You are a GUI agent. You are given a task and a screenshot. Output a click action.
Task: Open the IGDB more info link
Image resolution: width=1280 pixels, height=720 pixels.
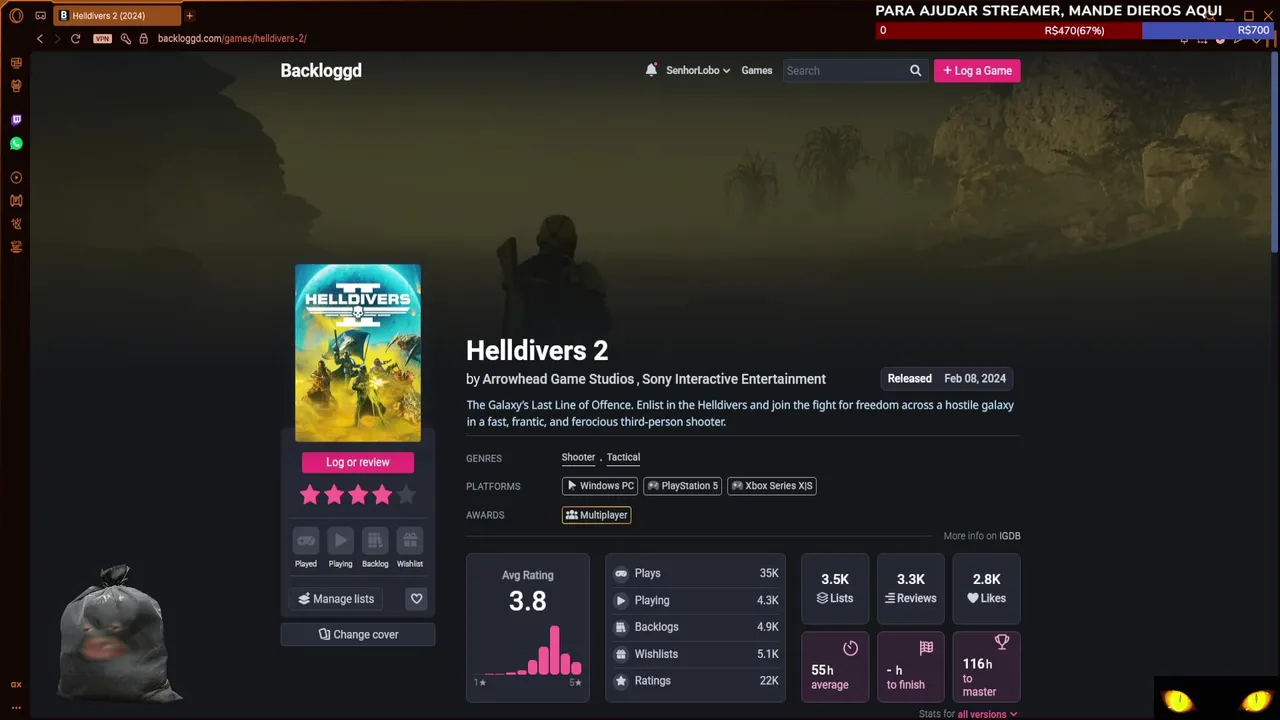tap(1009, 536)
